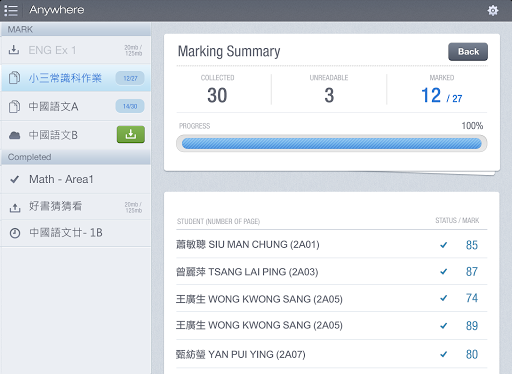Click the check status for YAN PUI YING
Viewport: 512px width, 374px height.
tap(443, 354)
